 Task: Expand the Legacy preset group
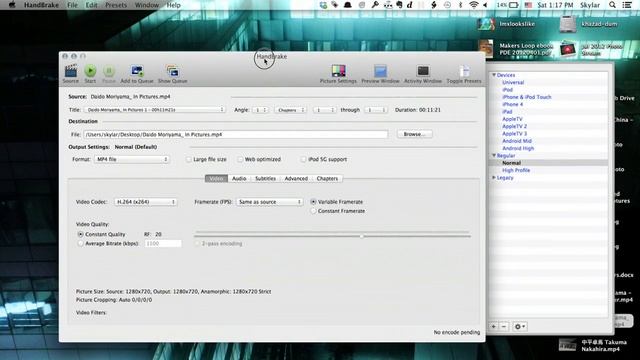pos(494,178)
